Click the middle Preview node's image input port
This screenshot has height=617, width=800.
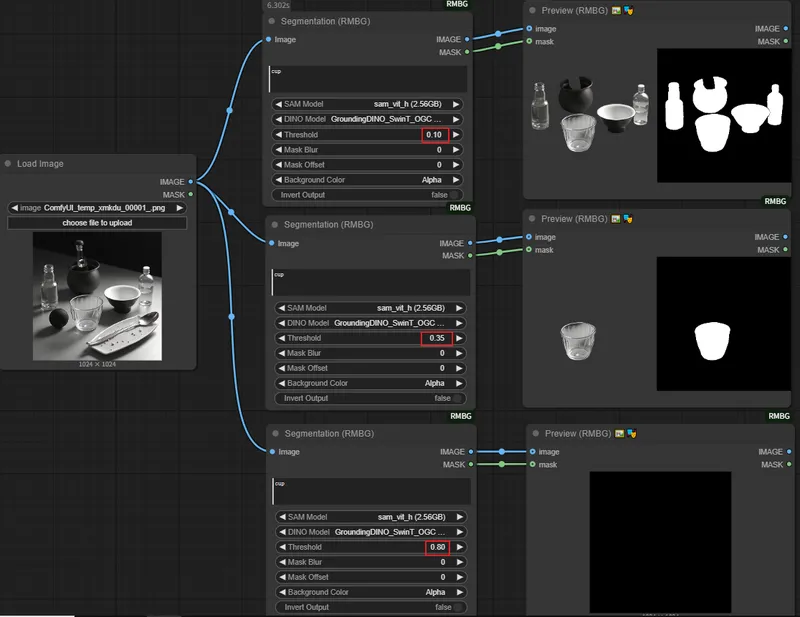coord(529,237)
